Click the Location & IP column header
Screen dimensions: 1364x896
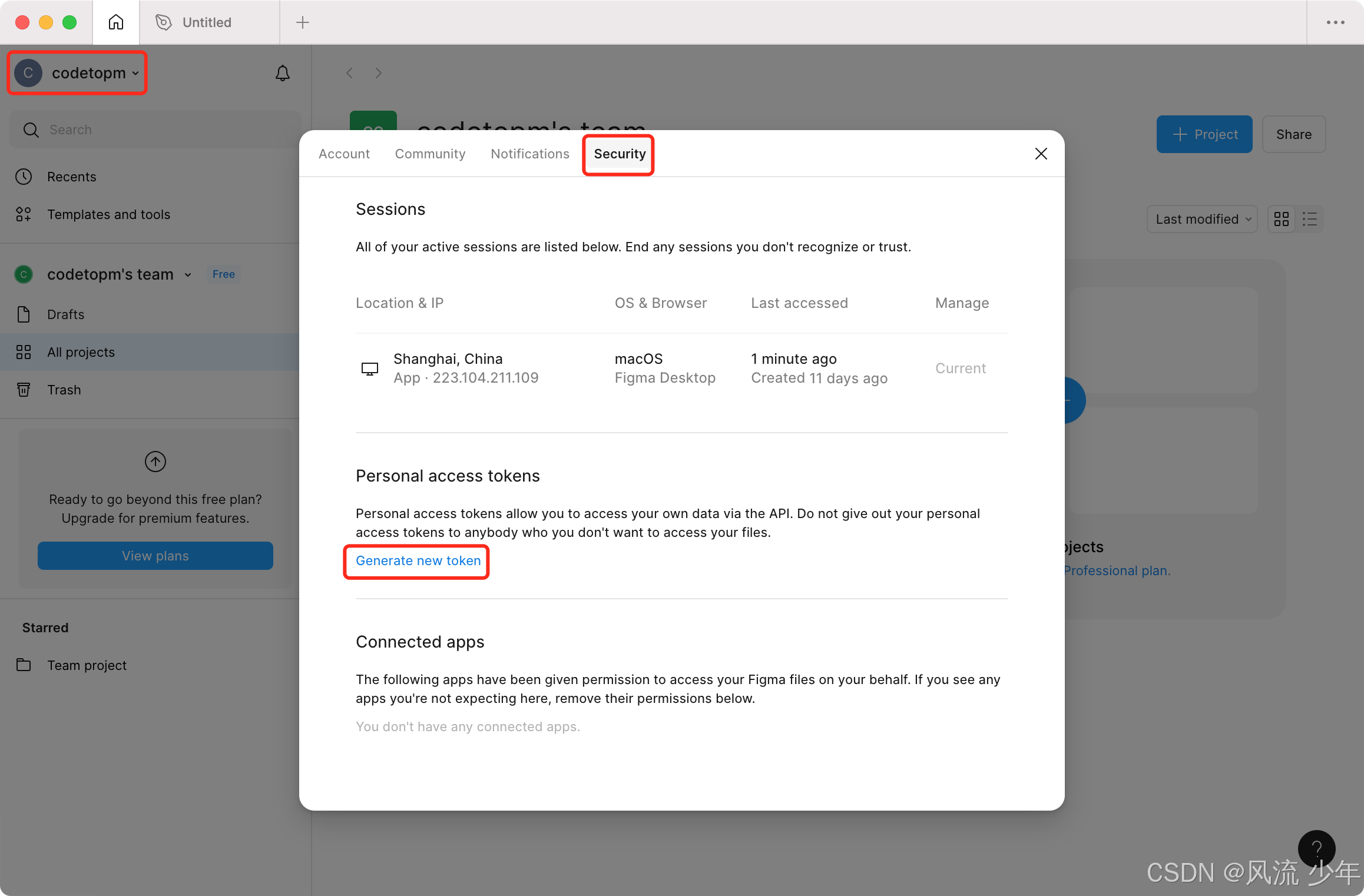pyautogui.click(x=399, y=303)
